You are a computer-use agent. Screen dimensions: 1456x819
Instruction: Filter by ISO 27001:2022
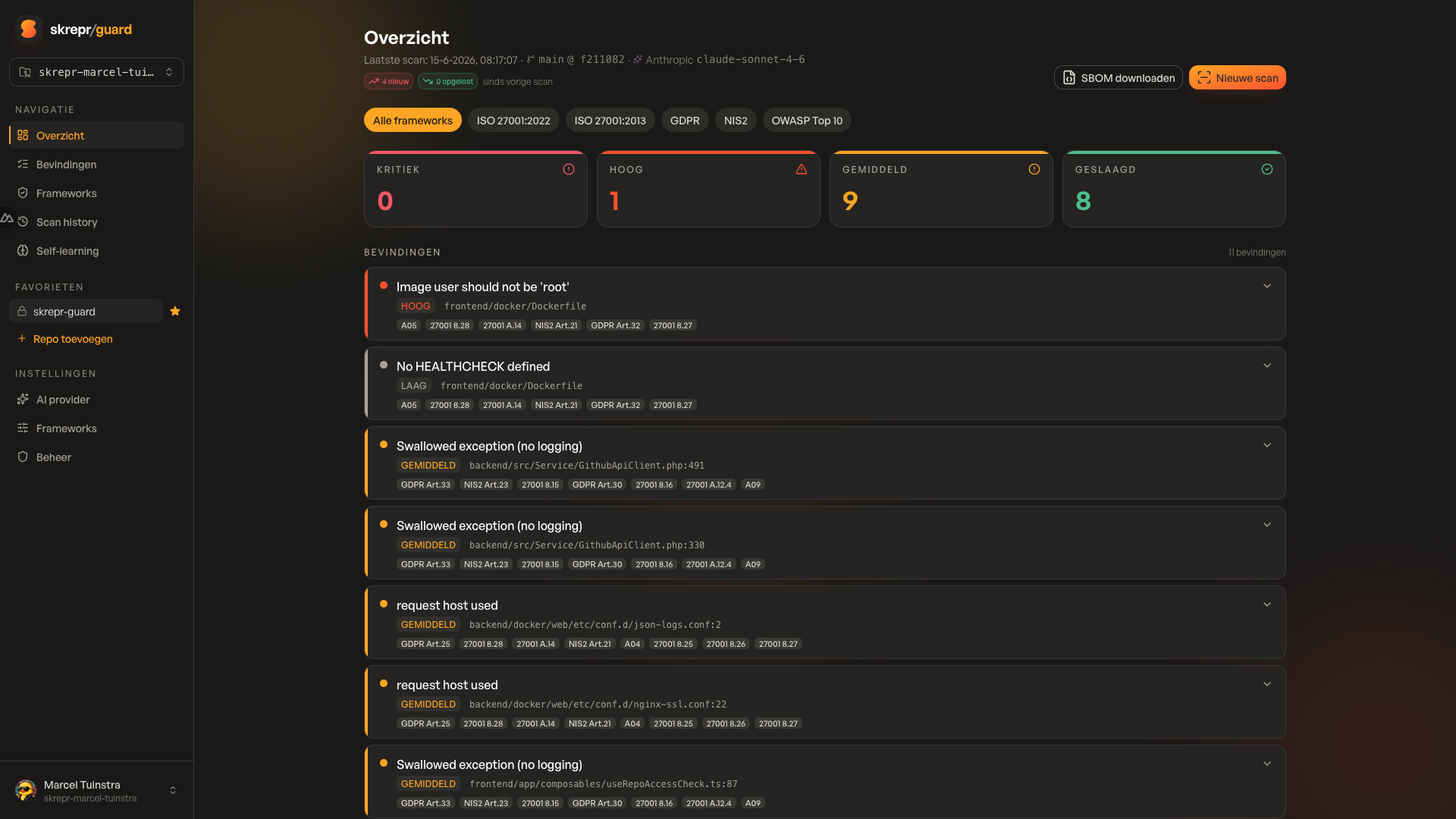pyautogui.click(x=513, y=120)
